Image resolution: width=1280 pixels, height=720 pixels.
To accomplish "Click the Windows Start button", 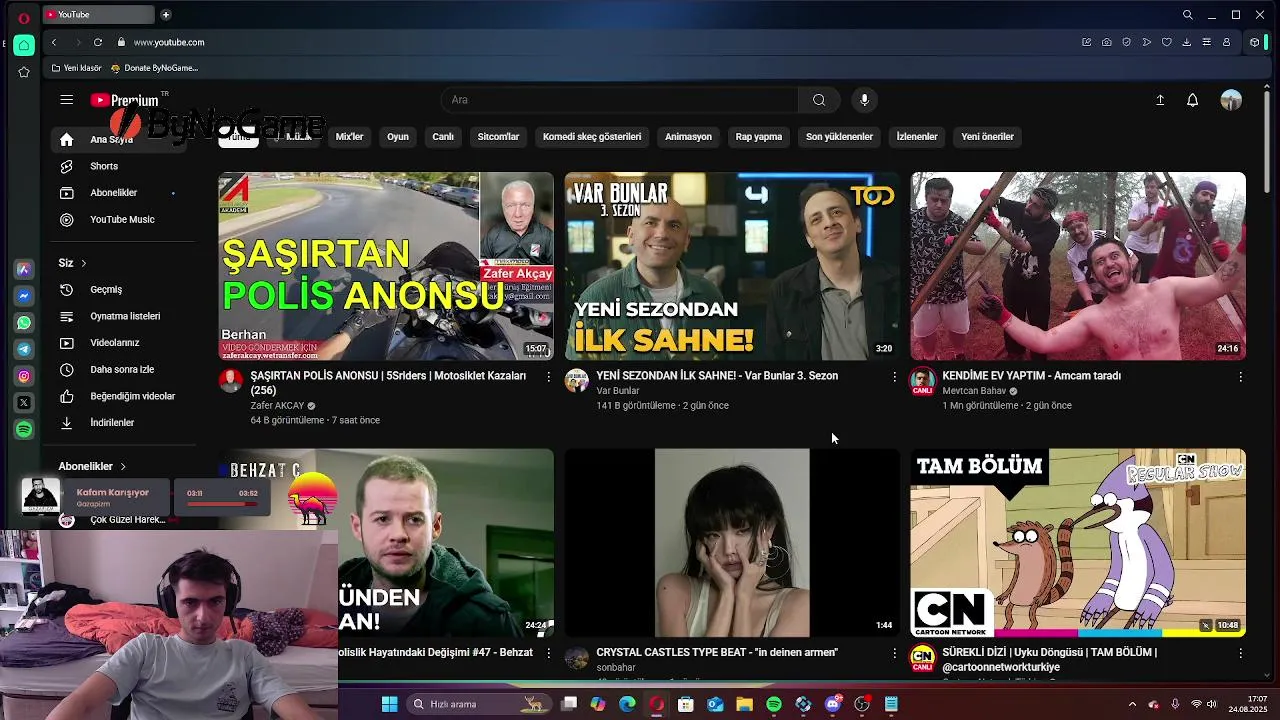I will point(389,704).
